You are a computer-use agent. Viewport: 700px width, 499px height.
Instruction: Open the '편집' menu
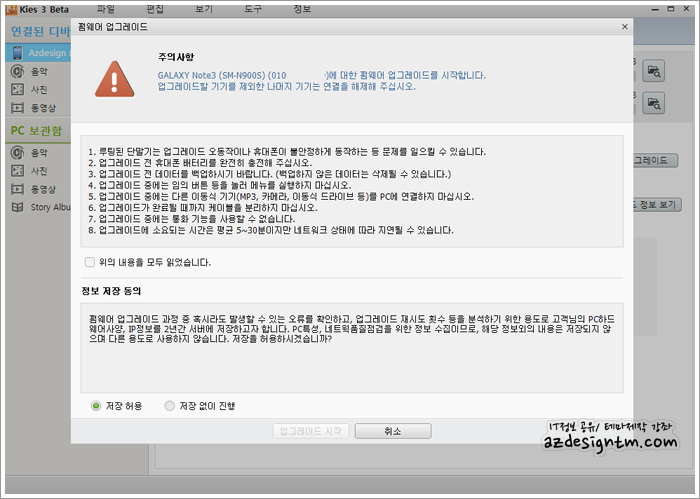(x=155, y=9)
